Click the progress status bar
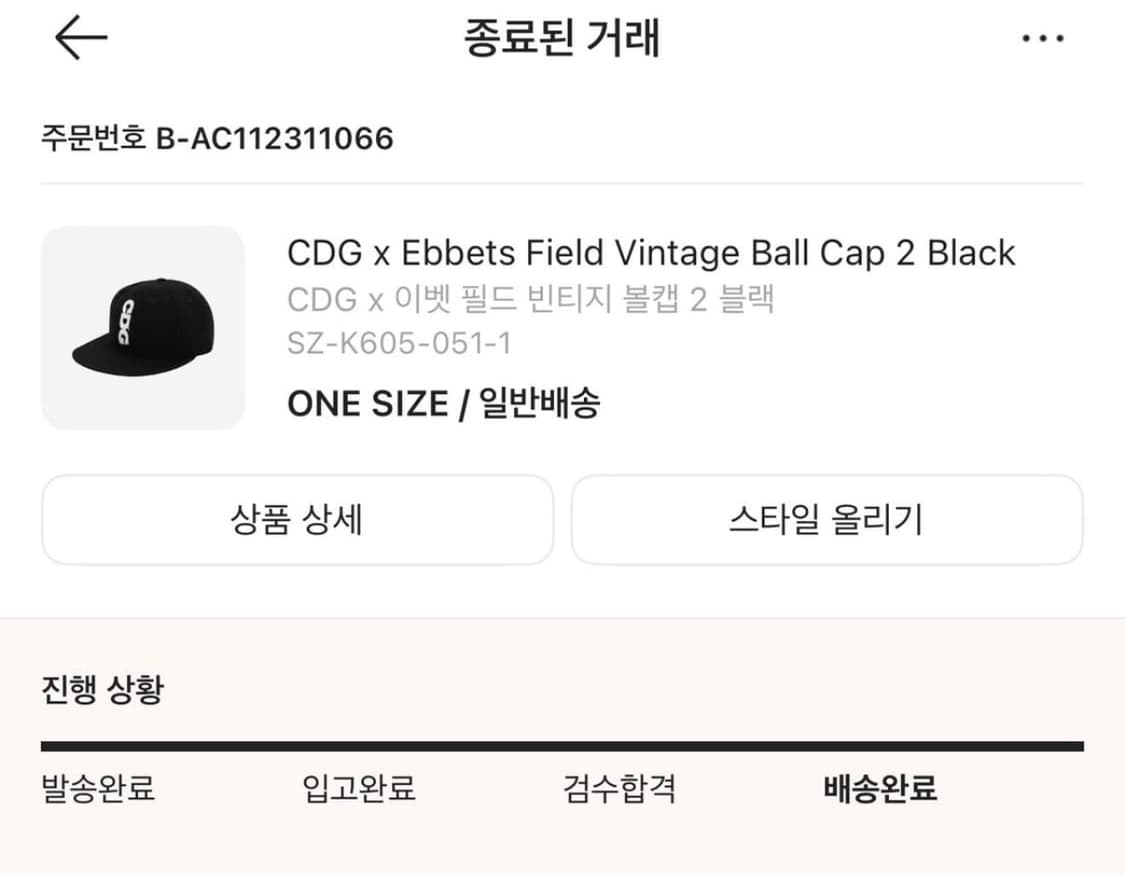Screen dimensions: 1125x875 click(562, 743)
